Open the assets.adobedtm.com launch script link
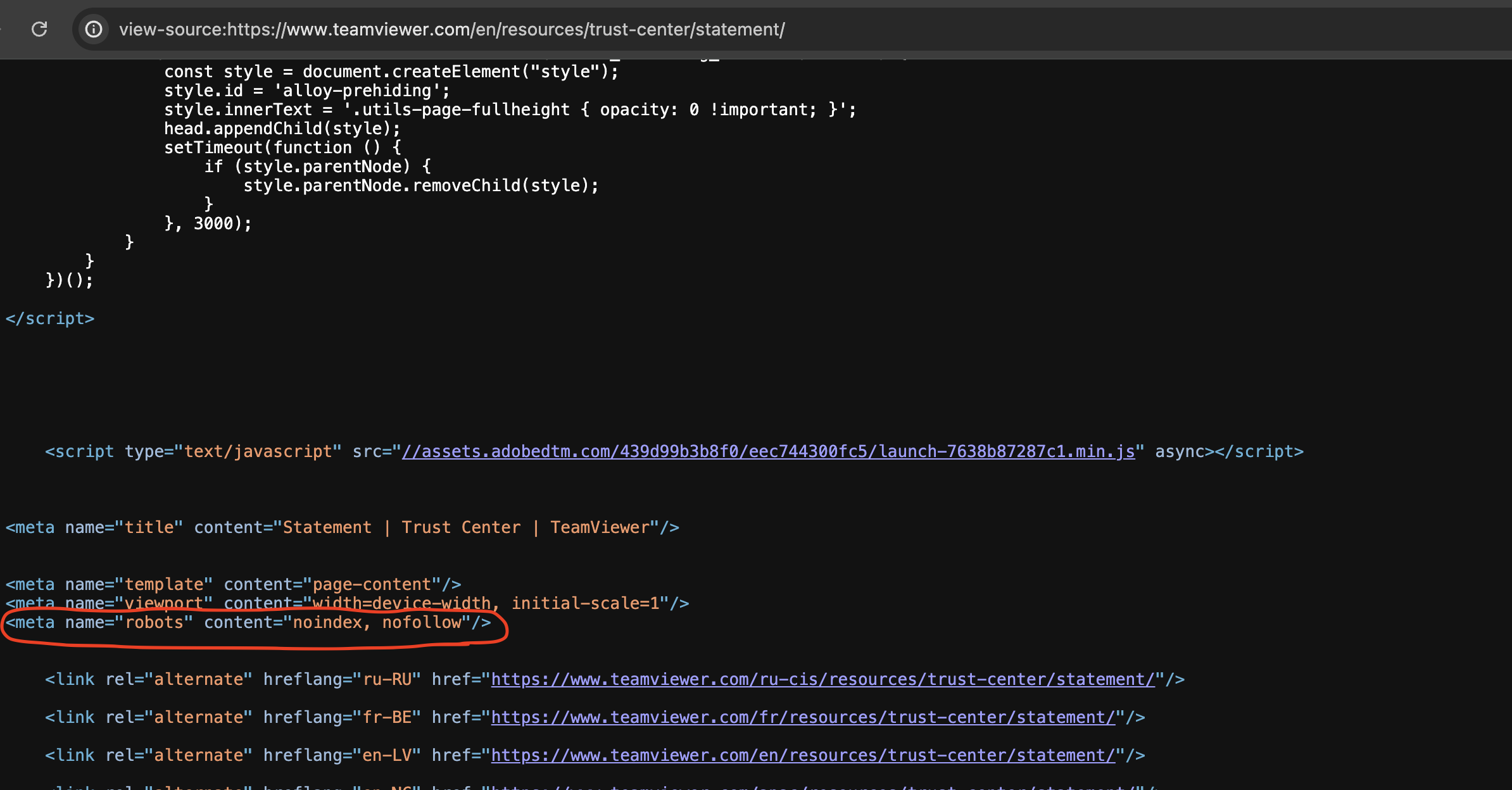Image resolution: width=1512 pixels, height=790 pixels. [769, 451]
